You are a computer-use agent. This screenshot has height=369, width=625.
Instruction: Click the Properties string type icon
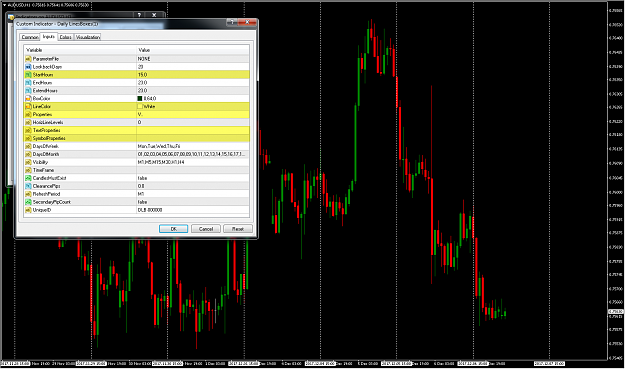[28, 114]
